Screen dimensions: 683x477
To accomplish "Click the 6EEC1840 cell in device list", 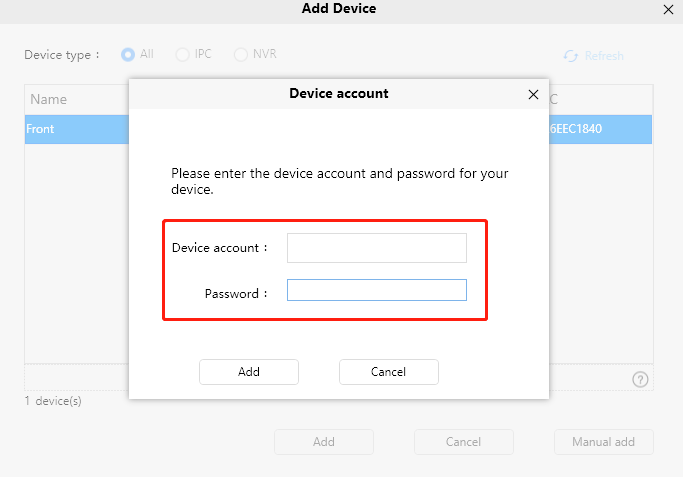I will click(x=576, y=129).
